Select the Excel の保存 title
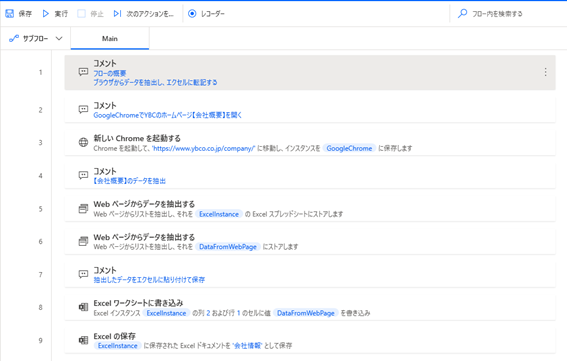This screenshot has height=361, width=567. click(x=114, y=336)
